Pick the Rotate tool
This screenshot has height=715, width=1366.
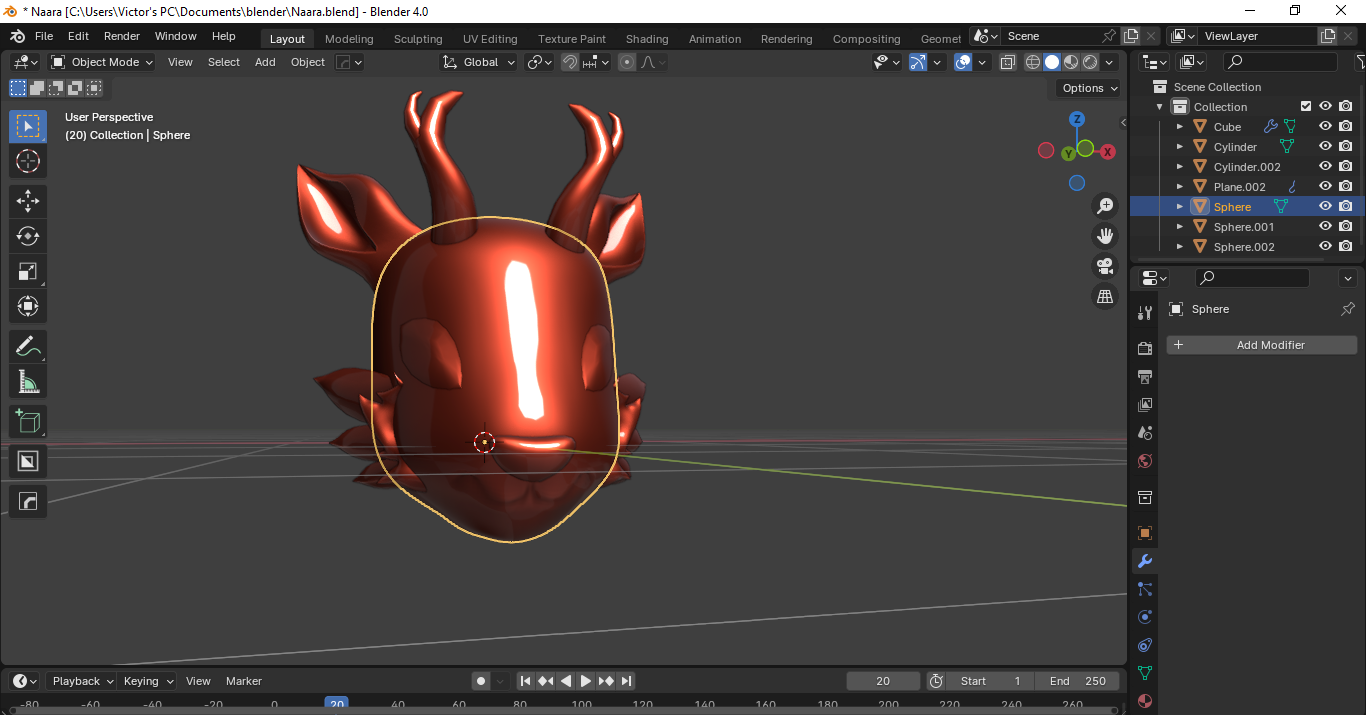tap(28, 237)
